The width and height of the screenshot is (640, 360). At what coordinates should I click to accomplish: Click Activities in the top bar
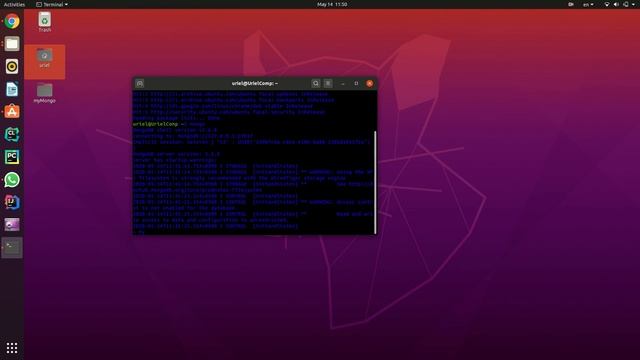pos(14,4)
